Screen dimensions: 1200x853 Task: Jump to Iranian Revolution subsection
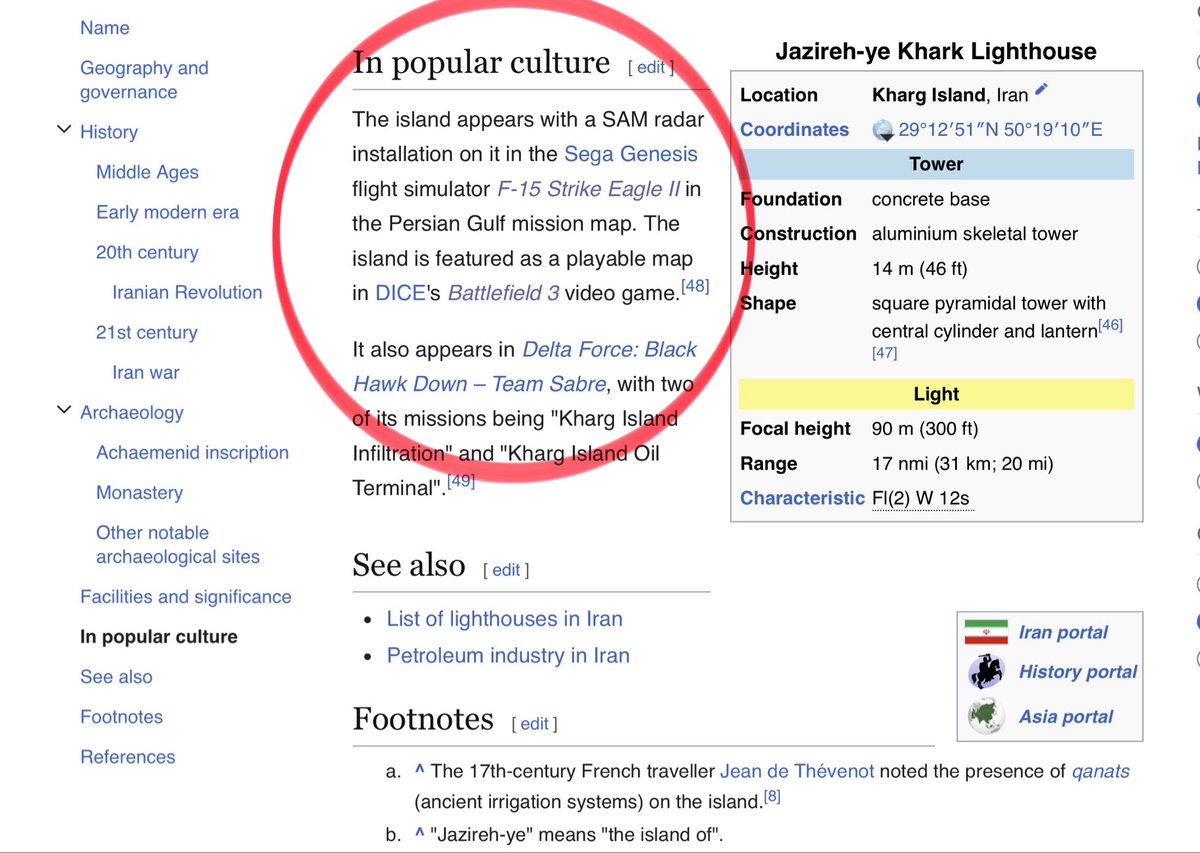[187, 292]
